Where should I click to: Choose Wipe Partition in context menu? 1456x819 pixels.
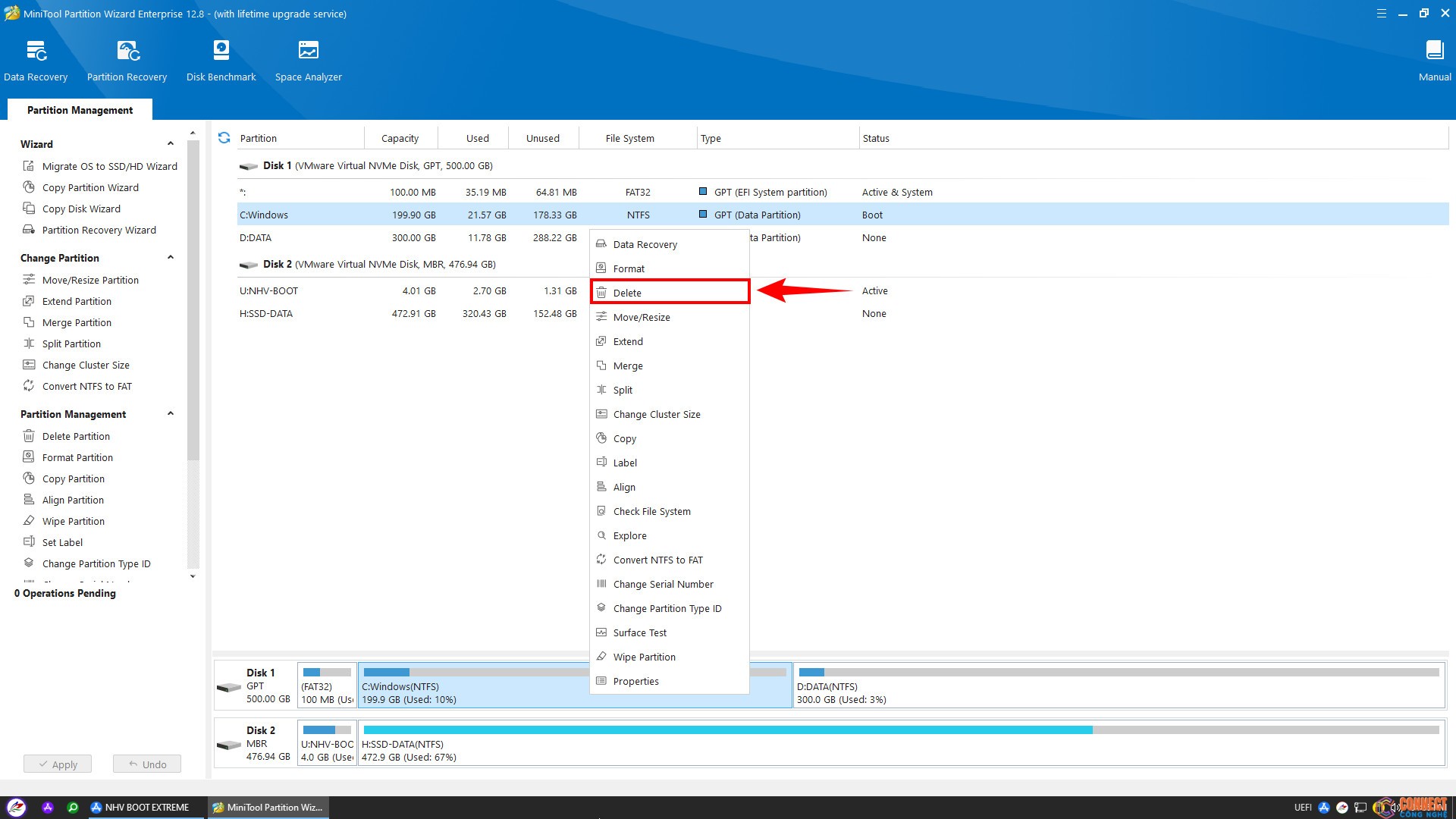point(670,657)
